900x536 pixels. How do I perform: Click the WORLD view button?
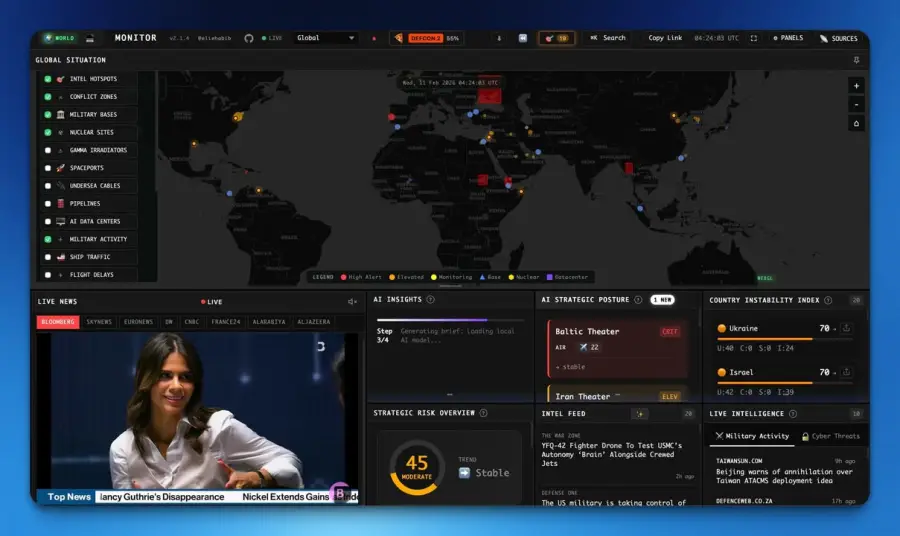pyautogui.click(x=60, y=38)
